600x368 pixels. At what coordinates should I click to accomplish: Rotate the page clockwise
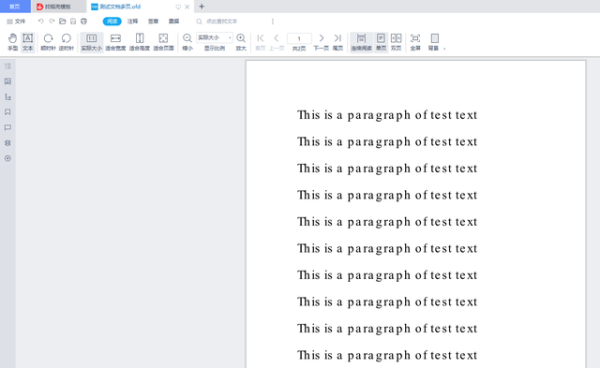coord(48,42)
